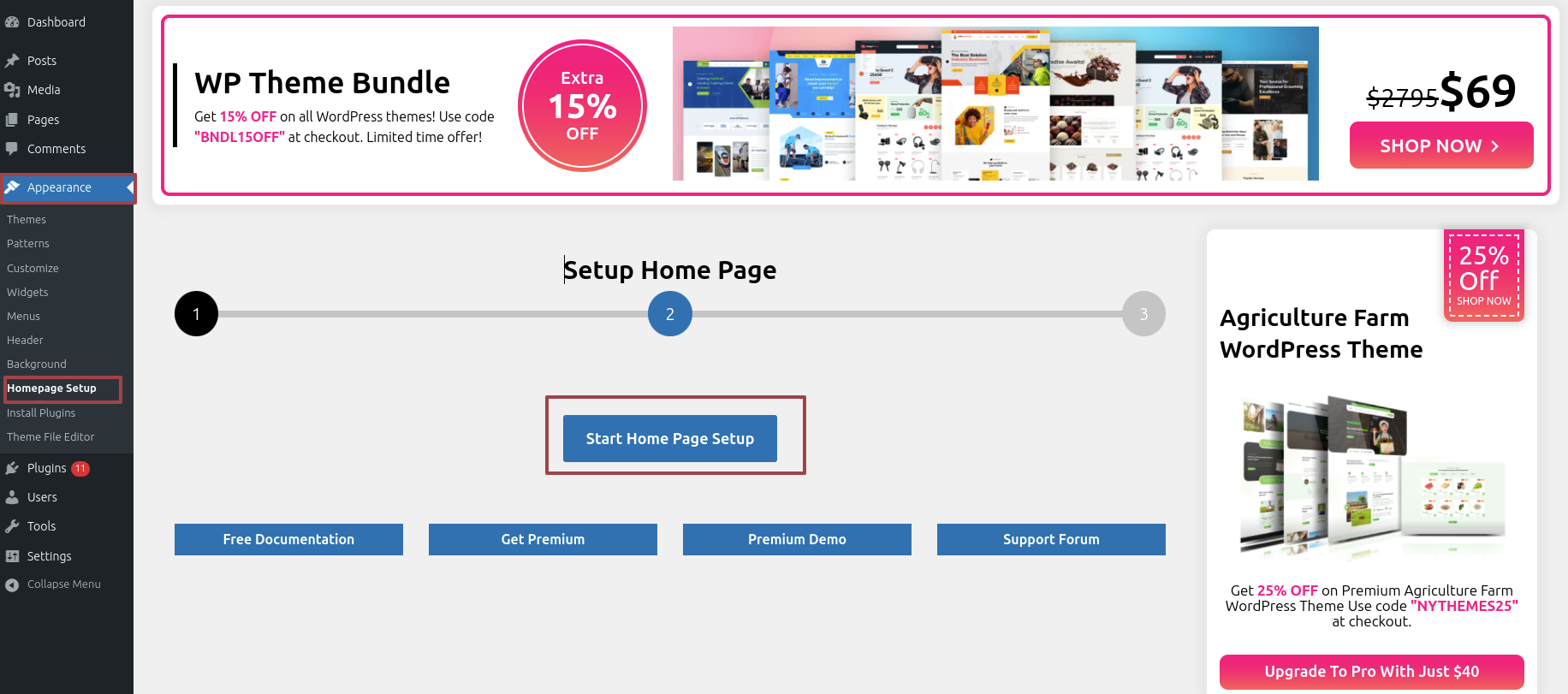Click the "NYTHEMES25" coupon code text
Viewport: 1568px width, 694px height.
pos(1464,606)
